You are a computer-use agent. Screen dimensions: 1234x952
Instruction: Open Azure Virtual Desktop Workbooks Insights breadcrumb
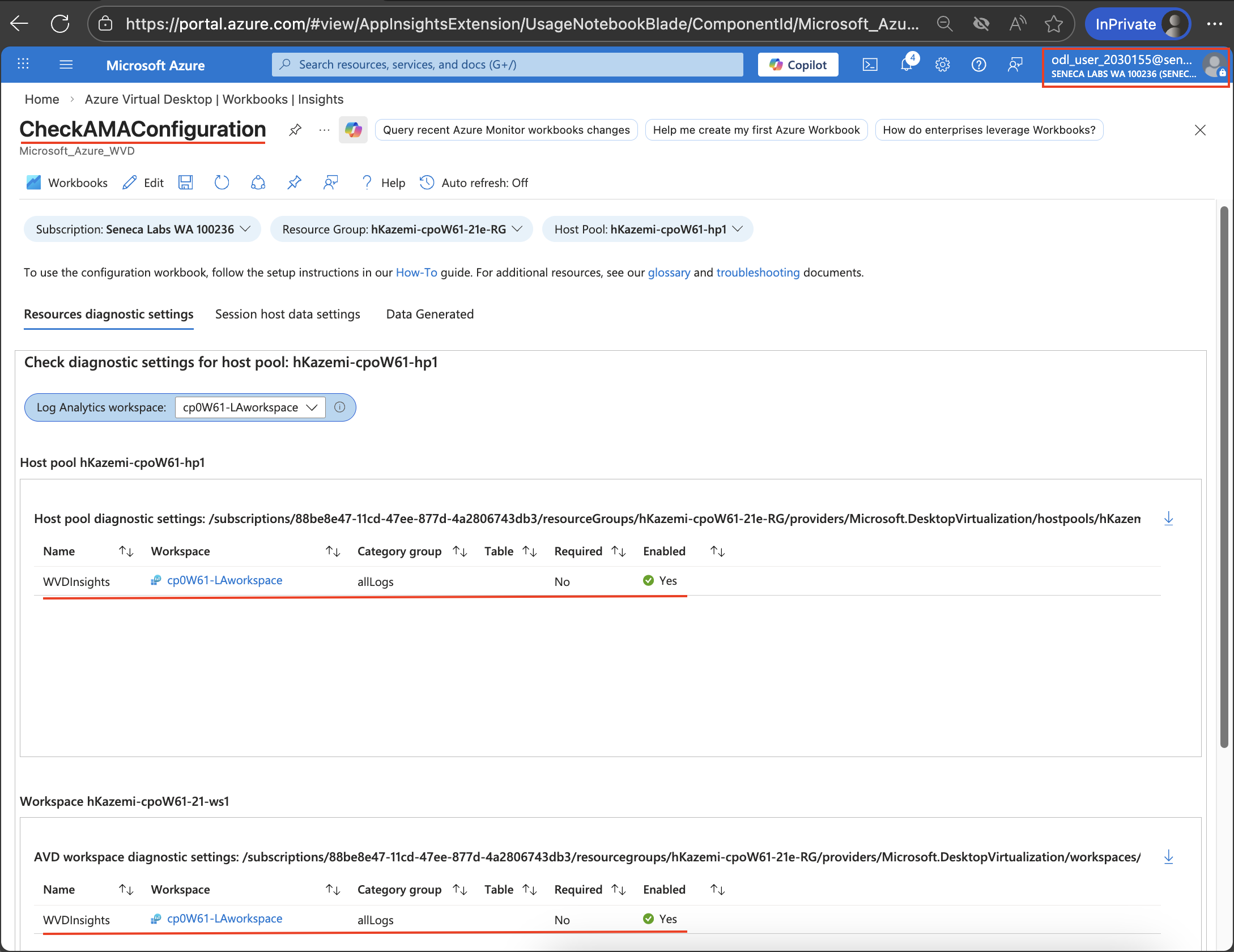click(x=214, y=99)
